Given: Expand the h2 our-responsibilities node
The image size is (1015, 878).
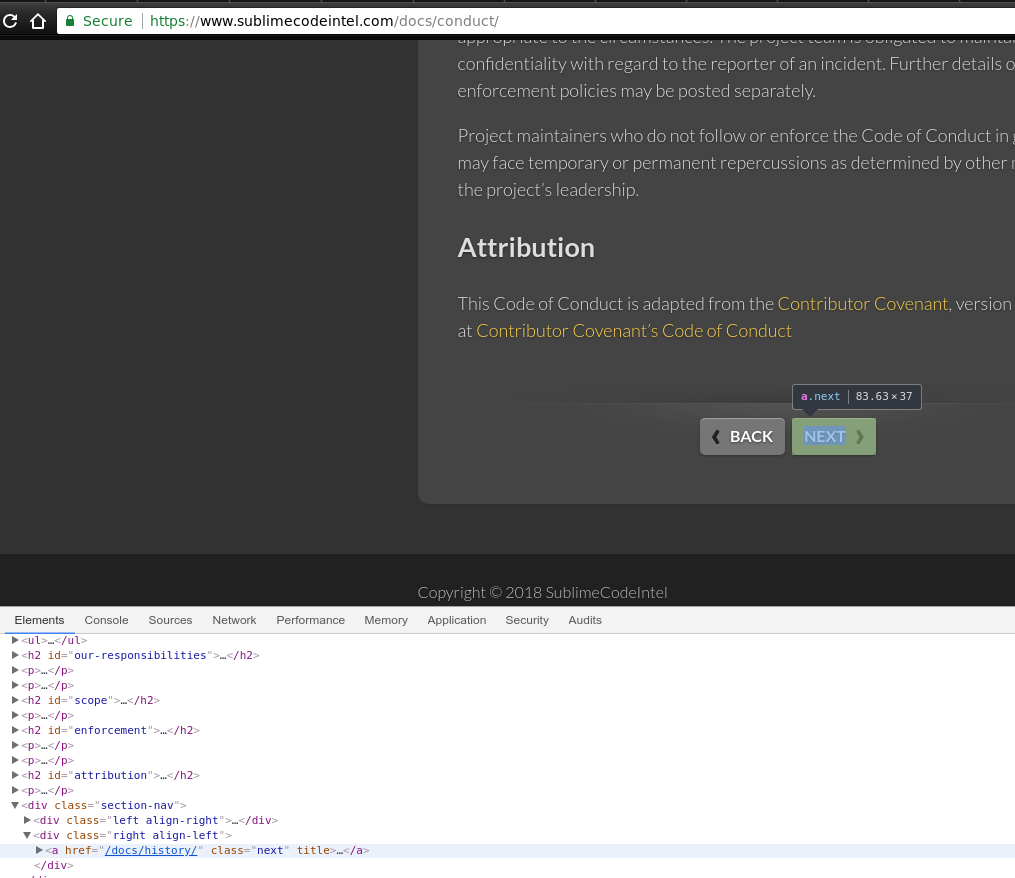Looking at the screenshot, I should 15,655.
